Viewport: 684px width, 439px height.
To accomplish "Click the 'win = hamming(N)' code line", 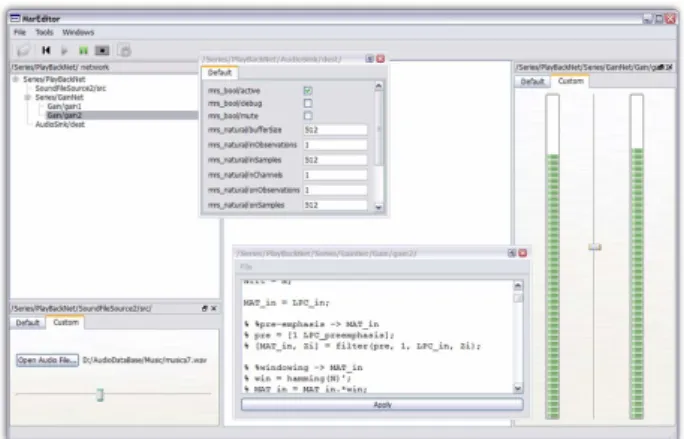I will coord(297,378).
